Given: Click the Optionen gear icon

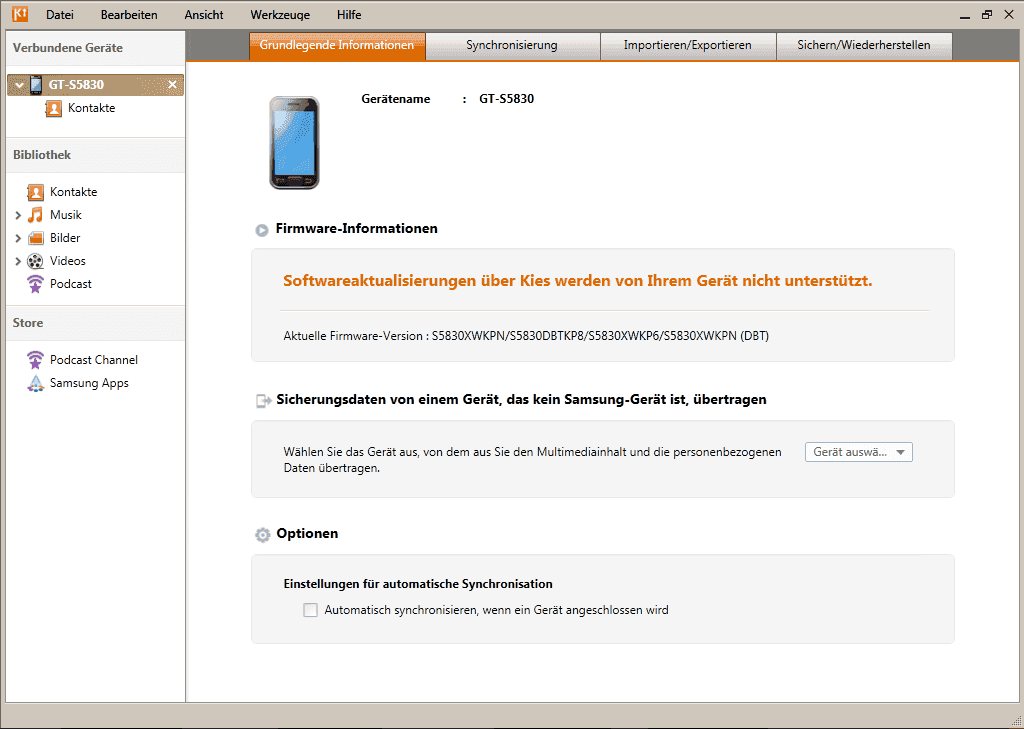Looking at the screenshot, I should (263, 535).
